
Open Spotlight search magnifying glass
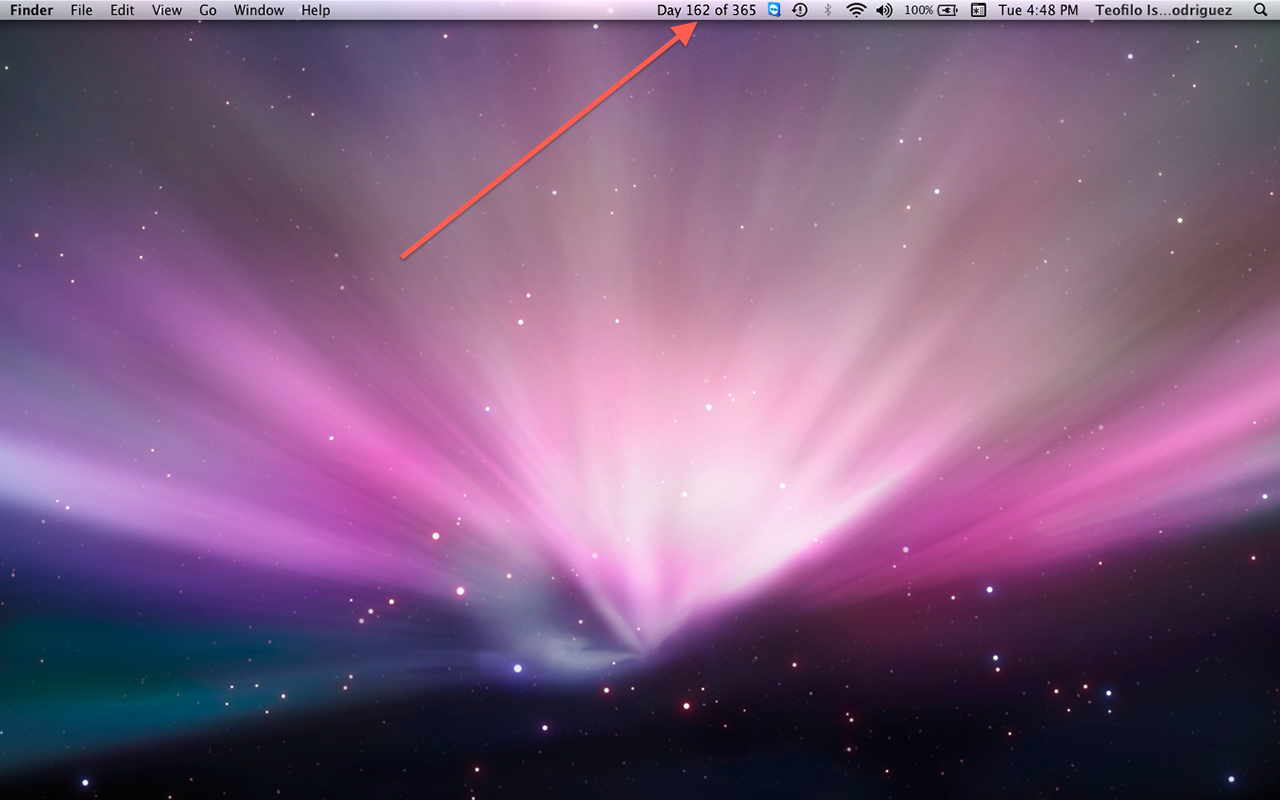click(x=1260, y=10)
